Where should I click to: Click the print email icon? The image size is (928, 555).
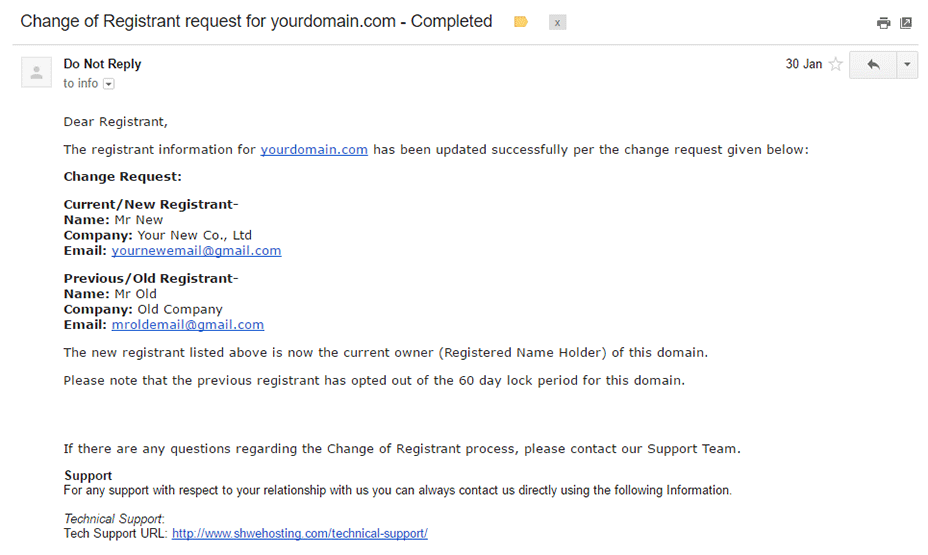(883, 23)
